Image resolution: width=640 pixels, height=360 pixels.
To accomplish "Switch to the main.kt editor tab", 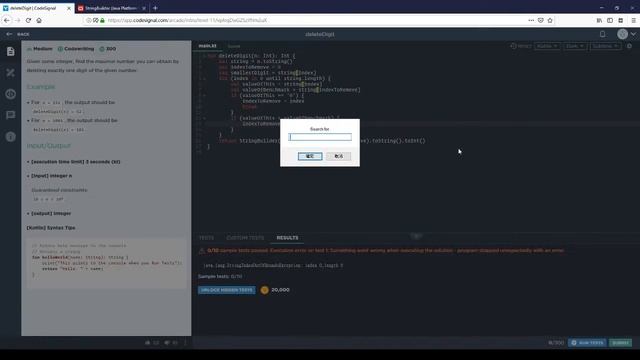I will (207, 46).
